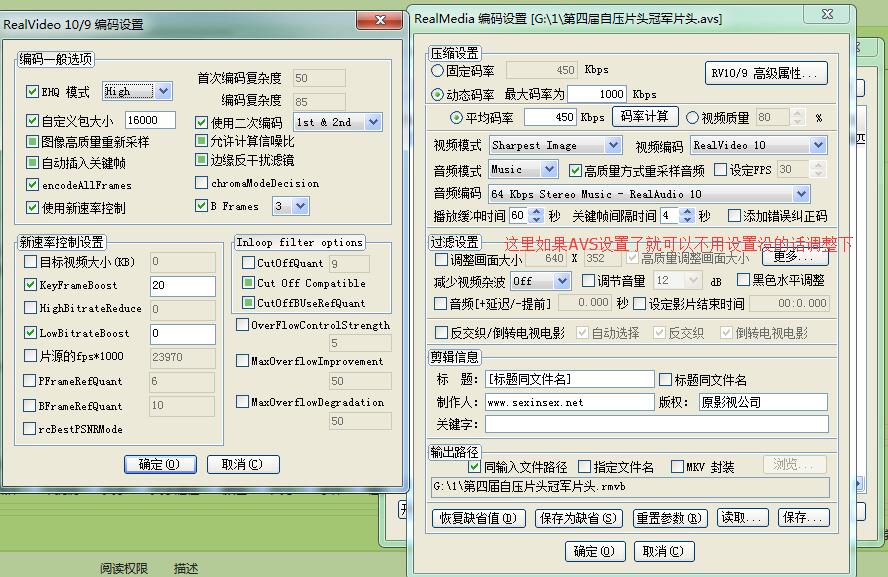This screenshot has height=577, width=888.
Task: Enable 黑色水平调整 checkbox
Action: click(x=743, y=280)
